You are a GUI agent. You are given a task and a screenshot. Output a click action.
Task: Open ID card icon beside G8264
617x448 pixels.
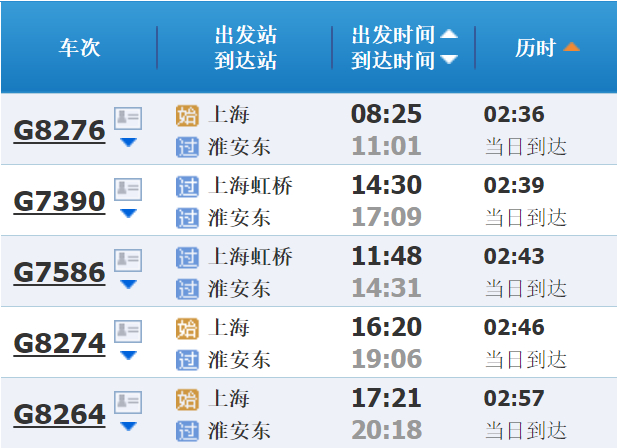(128, 402)
